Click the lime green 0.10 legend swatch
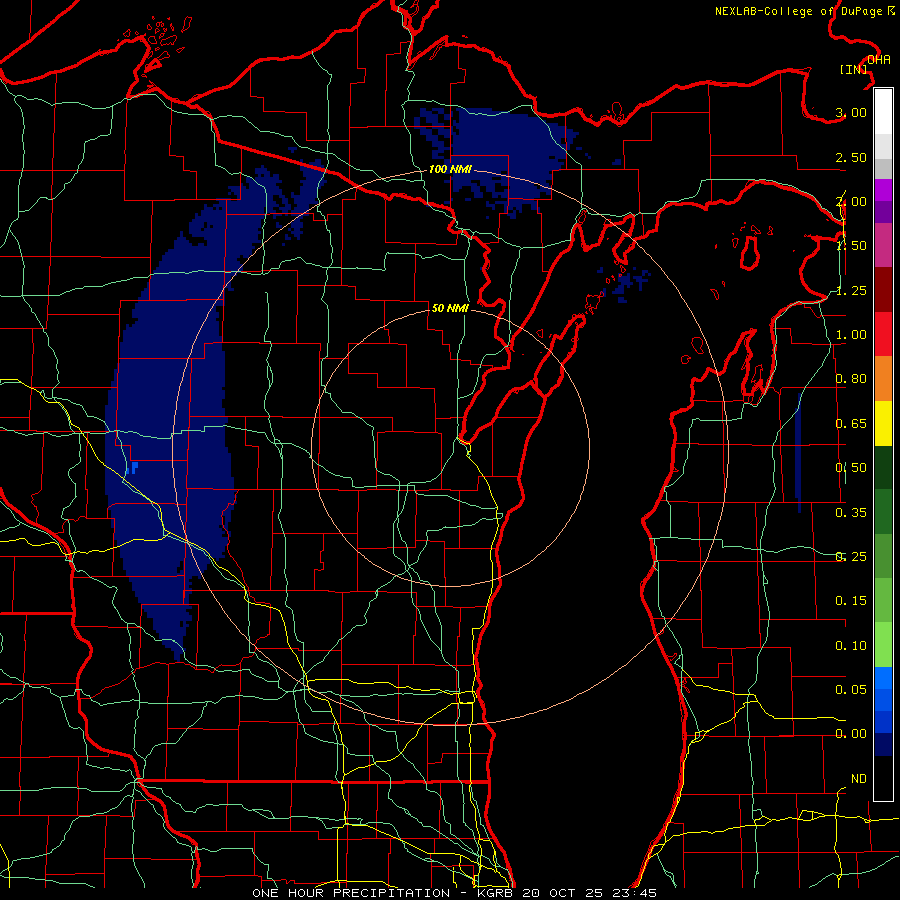The image size is (900, 900). pyautogui.click(x=883, y=645)
